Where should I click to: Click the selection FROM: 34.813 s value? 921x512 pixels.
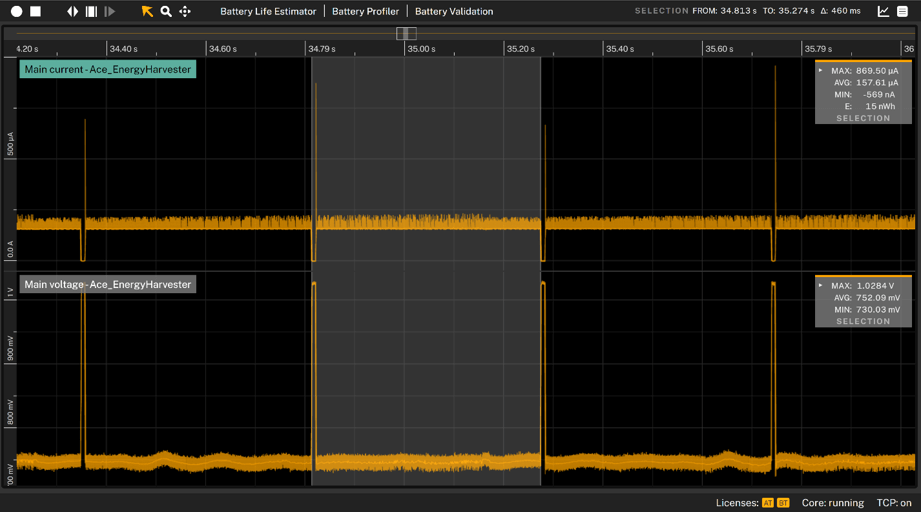pyautogui.click(x=724, y=11)
